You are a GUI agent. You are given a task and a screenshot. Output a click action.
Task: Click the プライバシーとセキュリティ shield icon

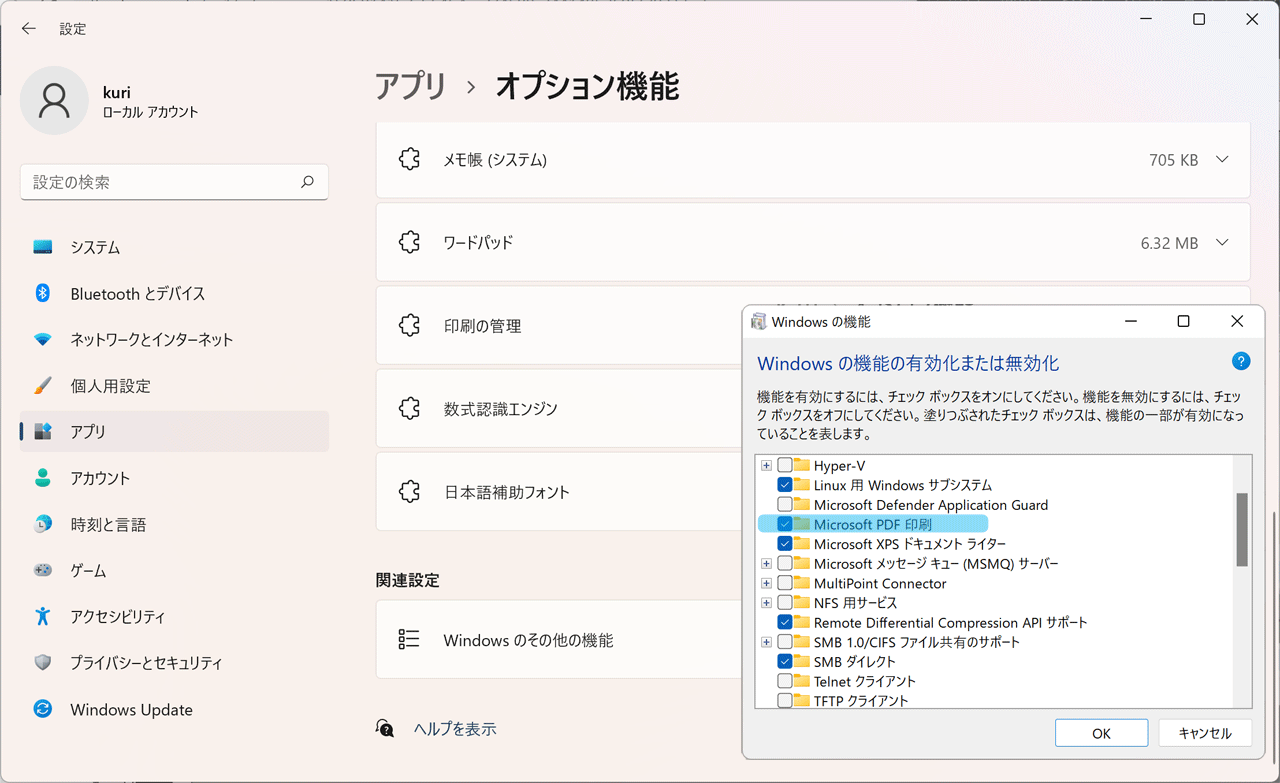tap(43, 662)
